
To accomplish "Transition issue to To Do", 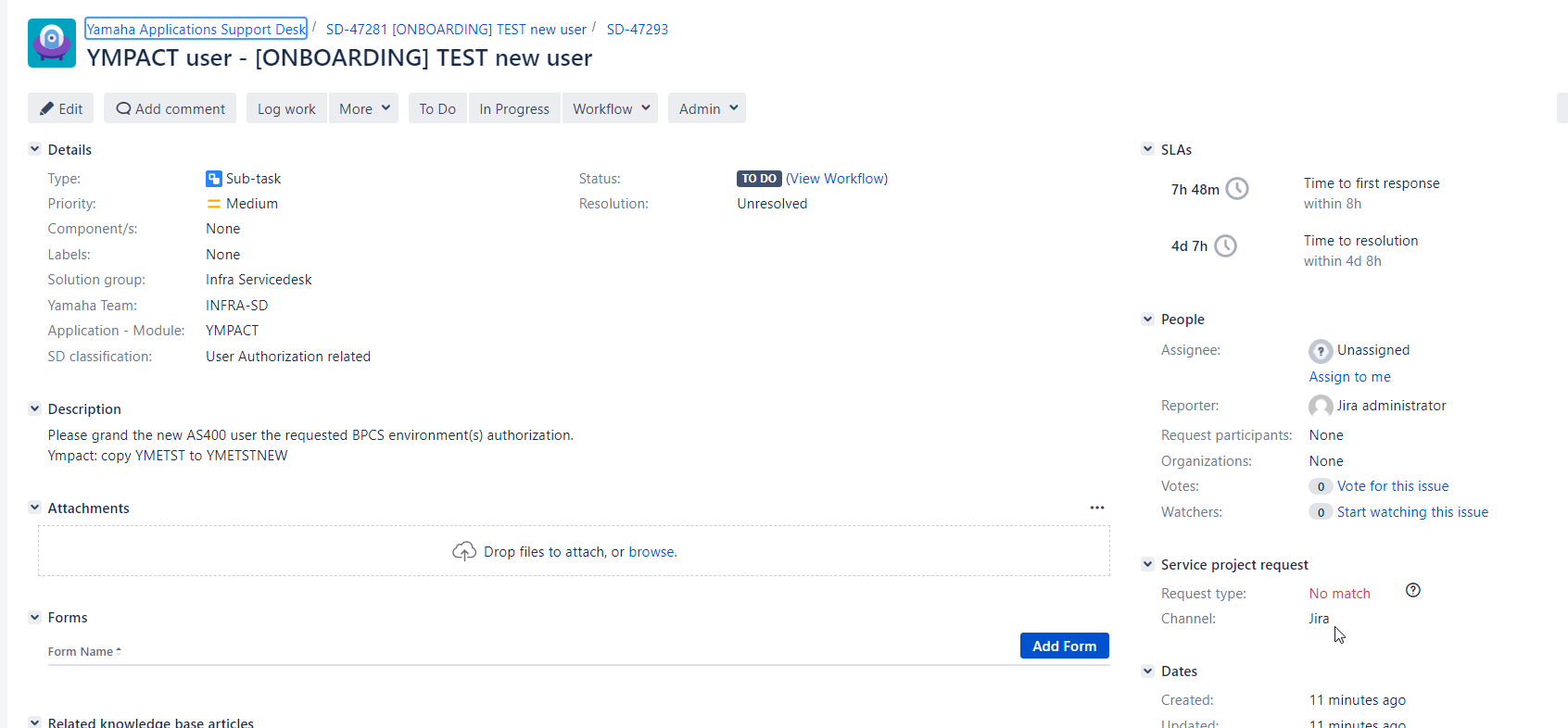I will (x=437, y=108).
